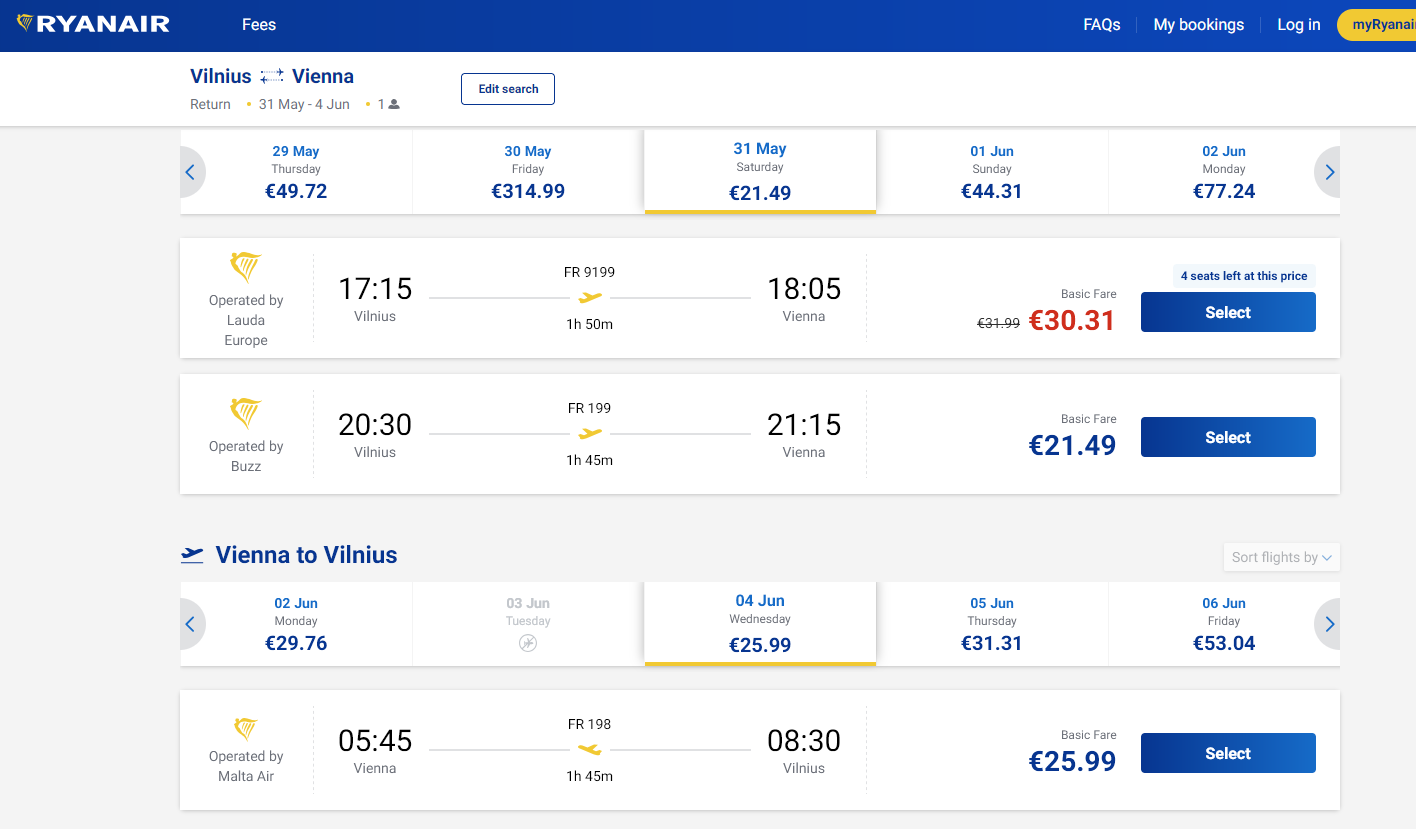Click the 21:15 arrival time
The width and height of the screenshot is (1416, 829).
point(804,425)
